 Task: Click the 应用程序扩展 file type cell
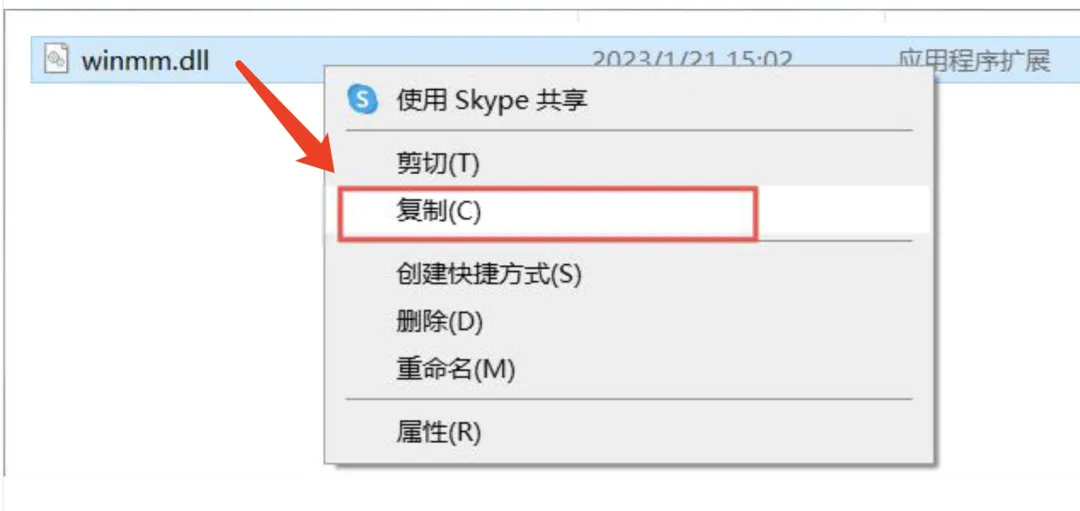pos(973,61)
